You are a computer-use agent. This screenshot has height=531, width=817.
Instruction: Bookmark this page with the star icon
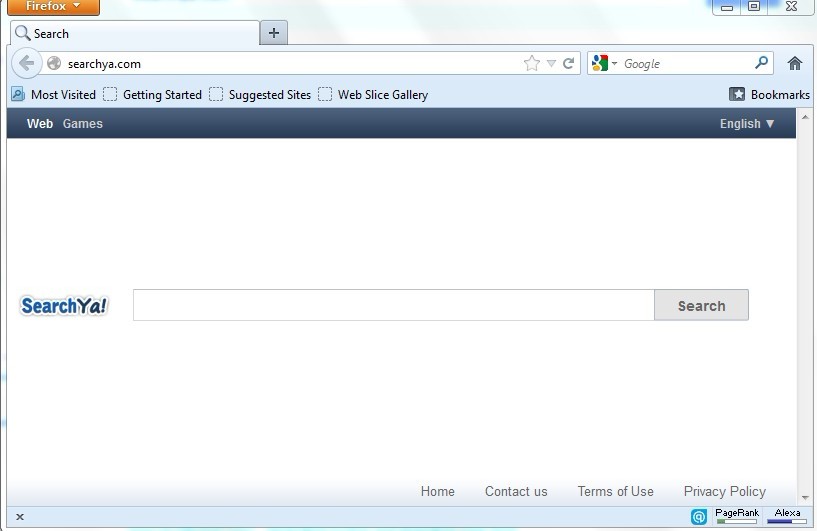pyautogui.click(x=531, y=63)
